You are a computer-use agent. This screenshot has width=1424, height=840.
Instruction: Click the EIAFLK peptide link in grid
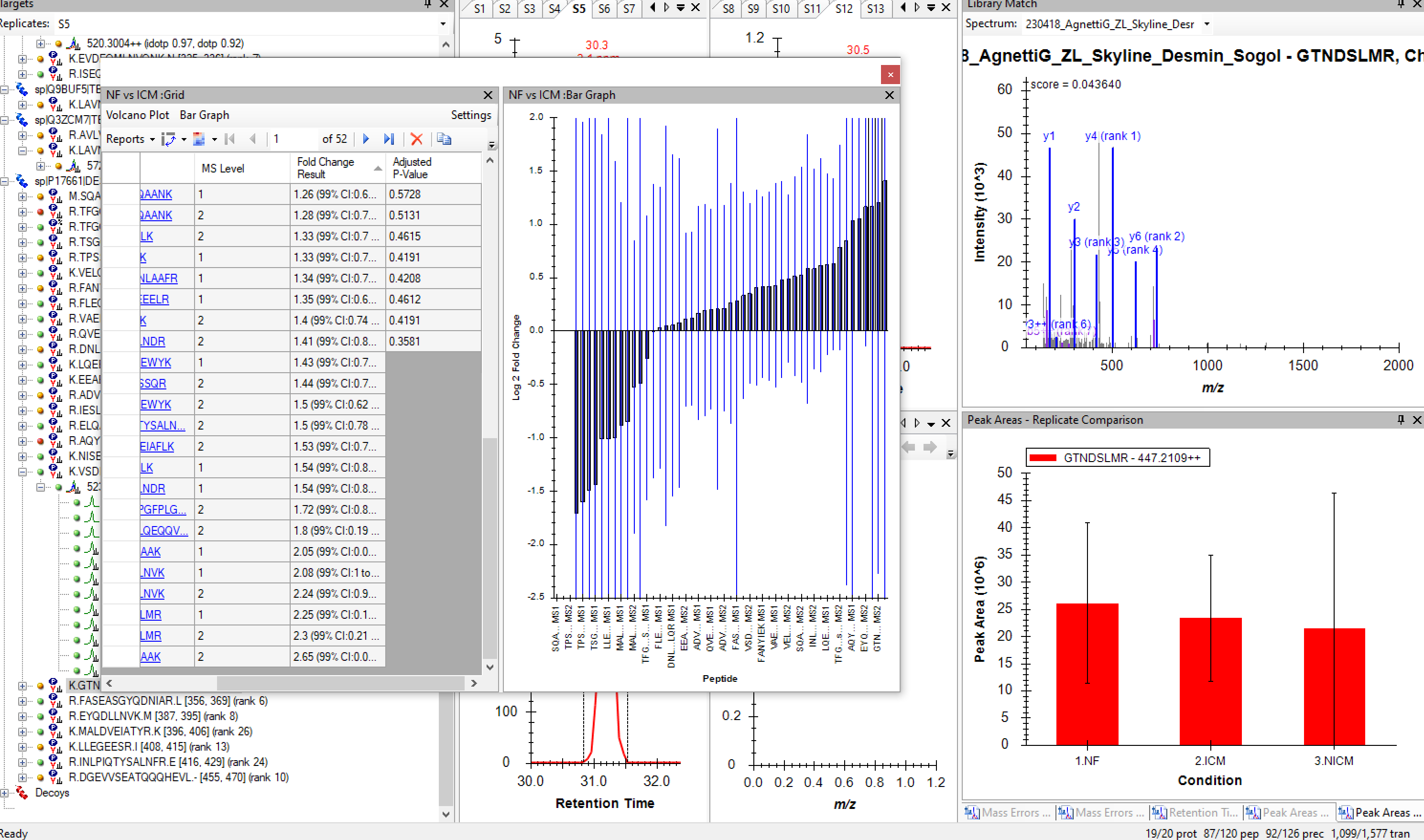(157, 447)
